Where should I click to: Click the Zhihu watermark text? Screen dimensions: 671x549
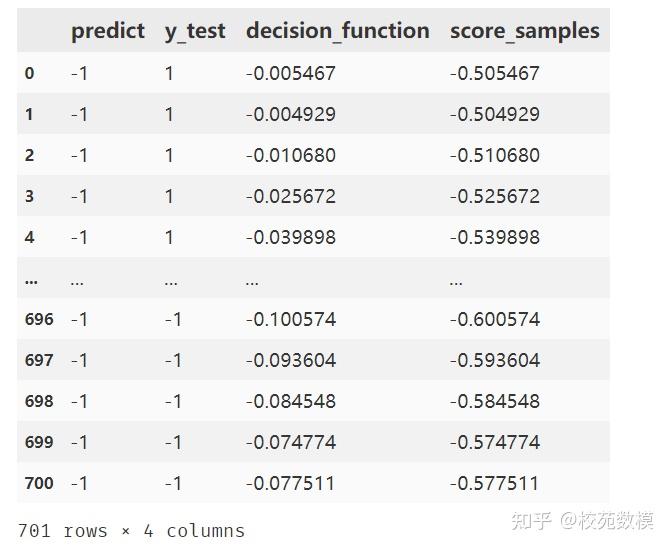coord(582,521)
